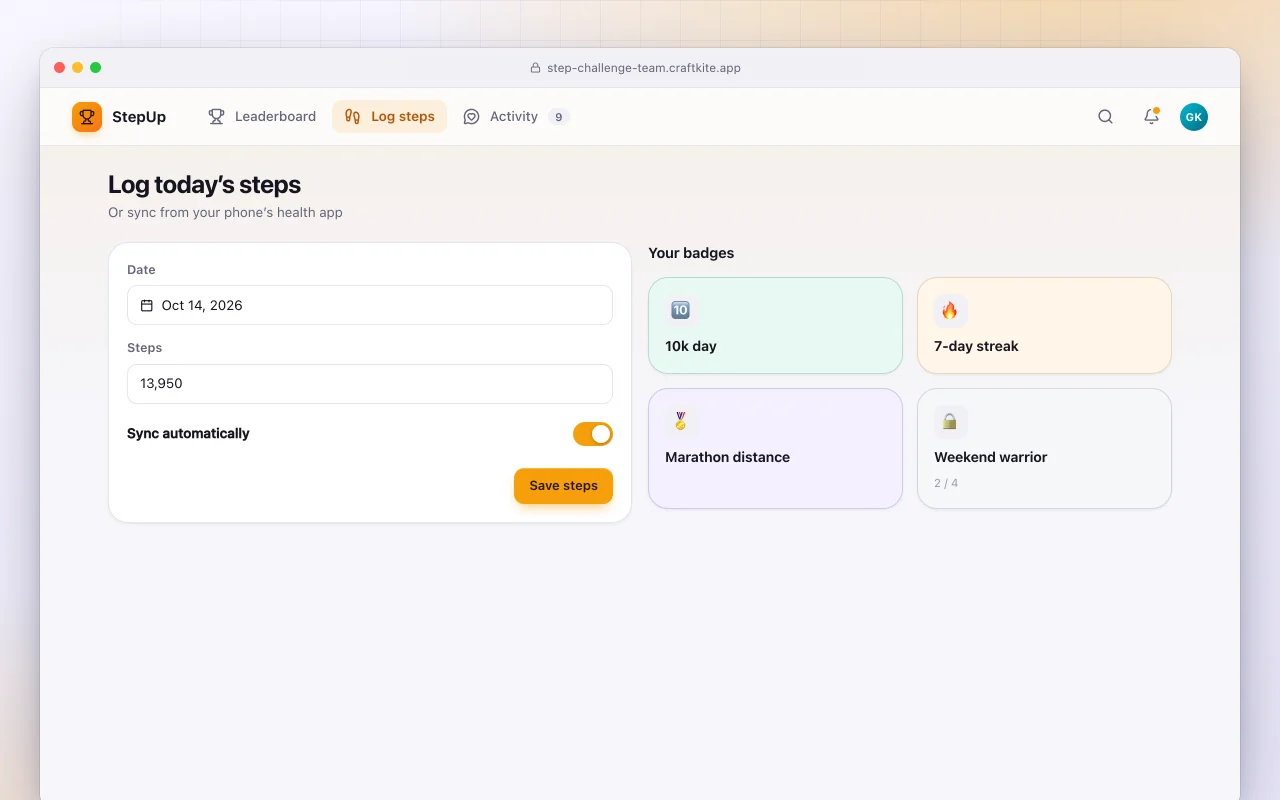Save the steps with Save steps button
1280x800 pixels.
pos(563,486)
